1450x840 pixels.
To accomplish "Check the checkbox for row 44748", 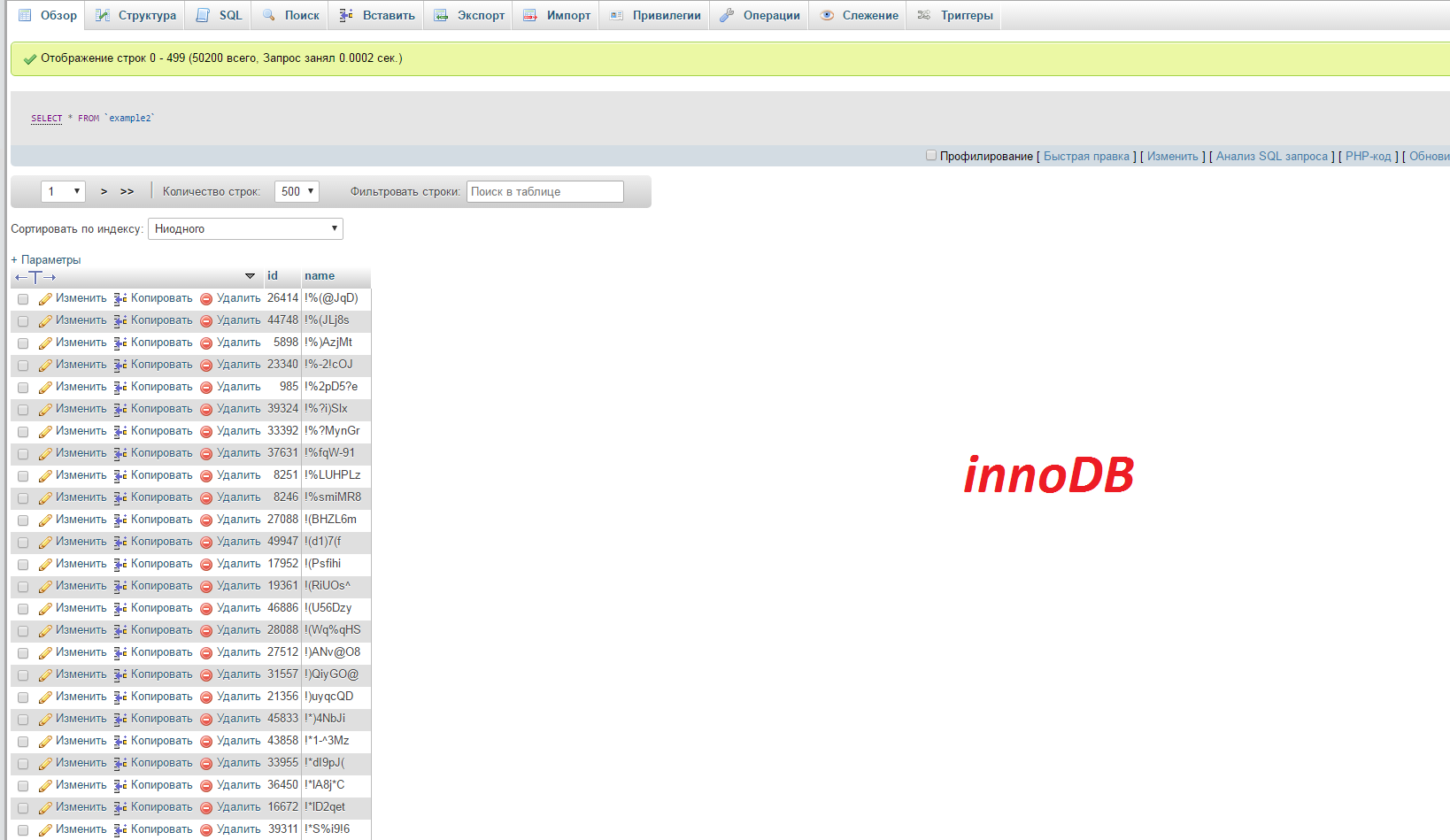I will (23, 321).
